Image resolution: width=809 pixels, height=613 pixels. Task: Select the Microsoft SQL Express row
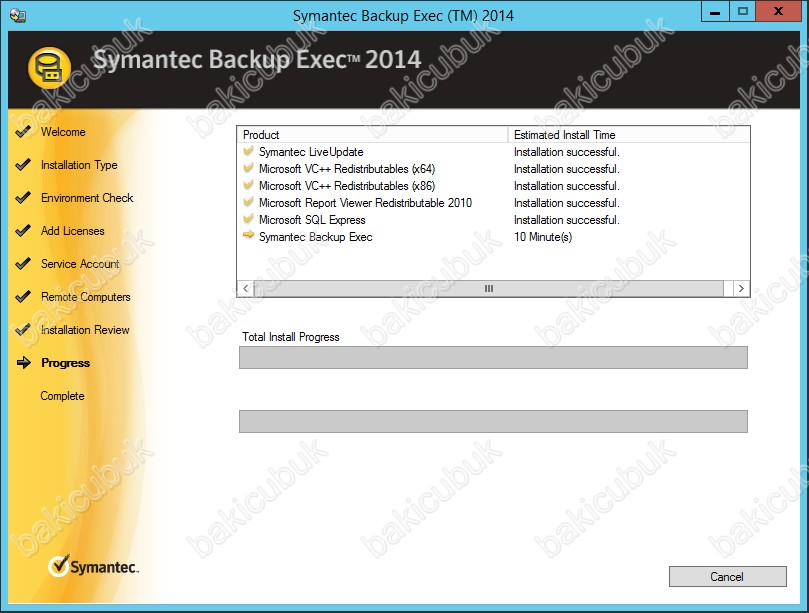tap(312, 220)
